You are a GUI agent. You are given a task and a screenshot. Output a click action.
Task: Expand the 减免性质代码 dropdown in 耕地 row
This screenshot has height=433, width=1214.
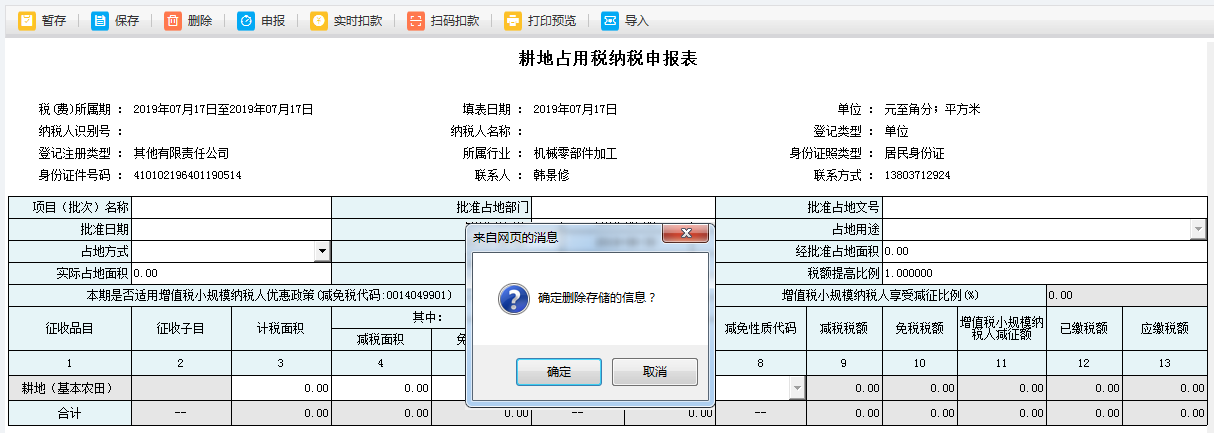(797, 387)
